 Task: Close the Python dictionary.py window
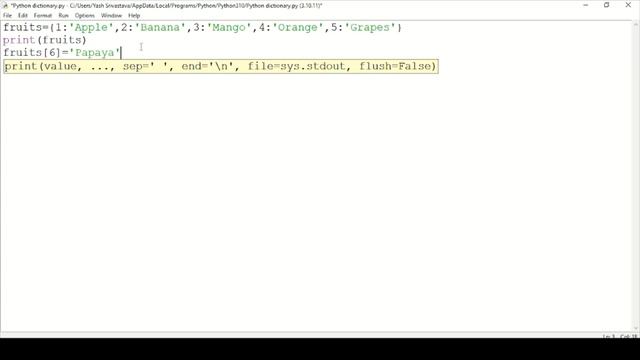coord(628,5)
